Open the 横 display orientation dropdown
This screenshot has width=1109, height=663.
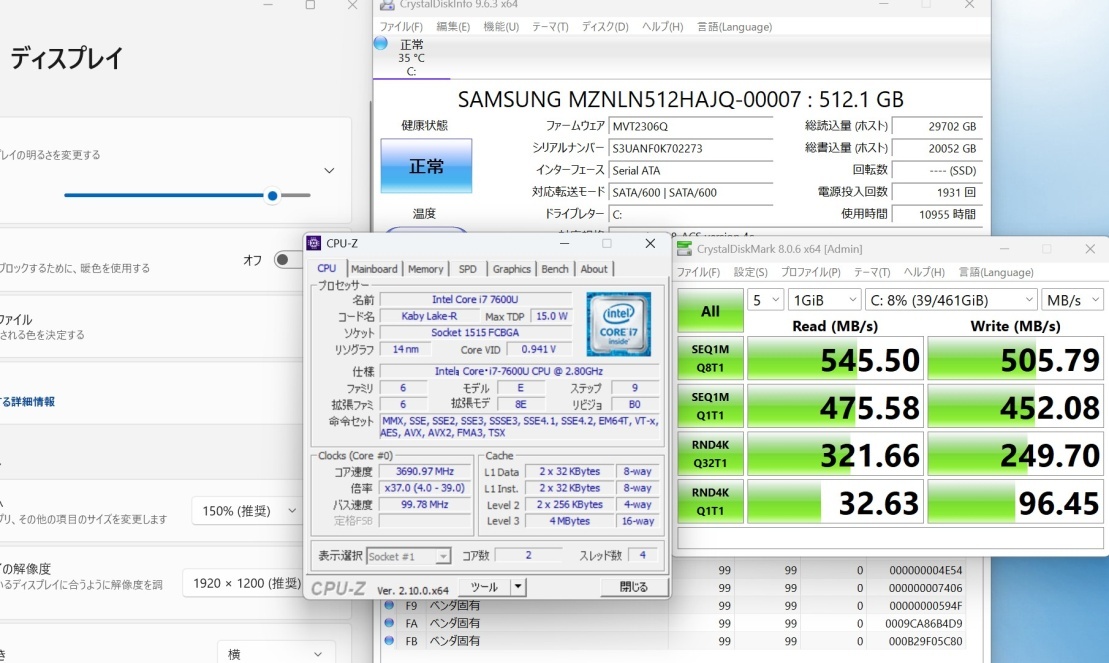coord(274,655)
